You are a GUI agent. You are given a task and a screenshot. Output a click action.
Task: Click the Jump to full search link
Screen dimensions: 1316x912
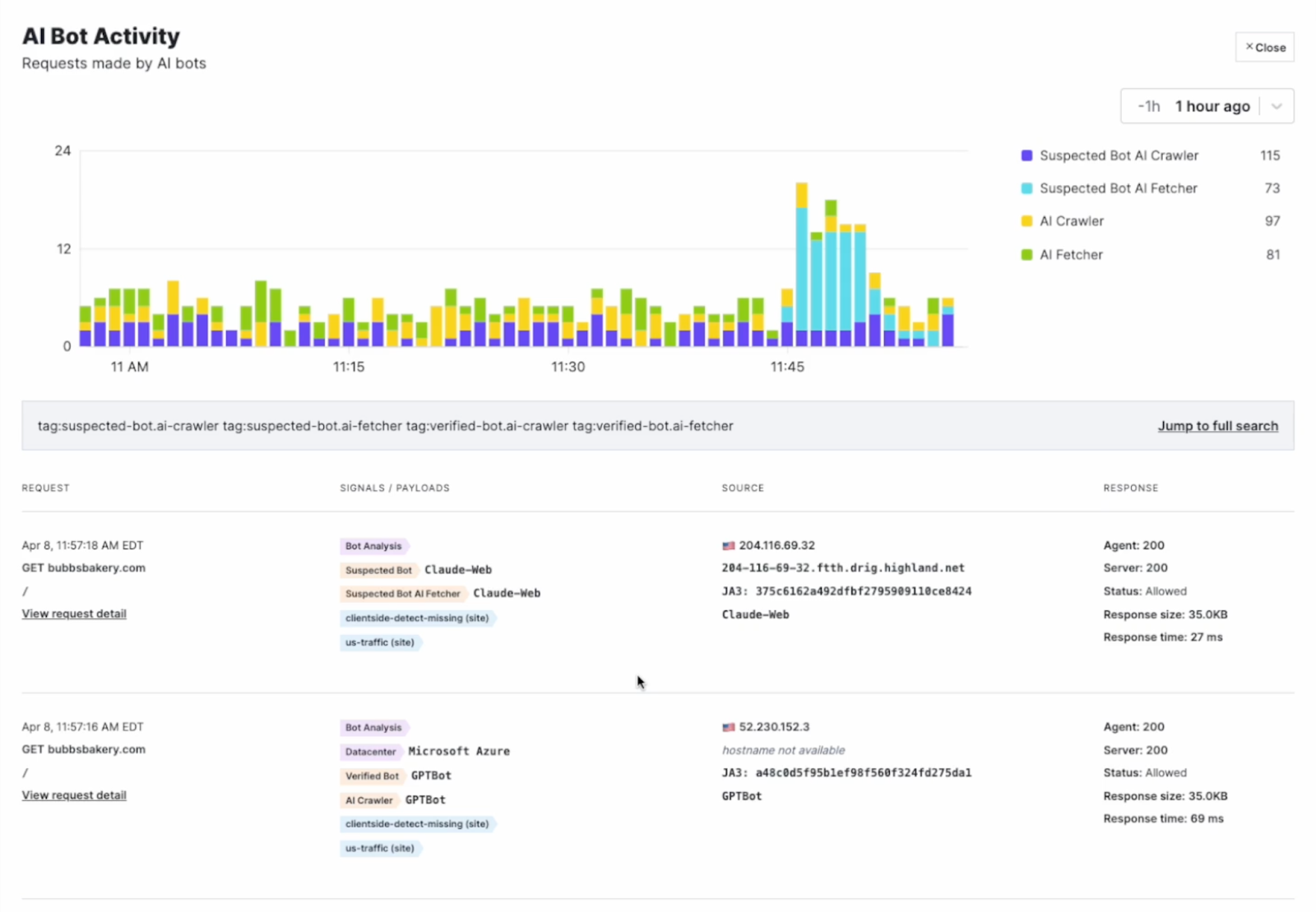(1217, 426)
